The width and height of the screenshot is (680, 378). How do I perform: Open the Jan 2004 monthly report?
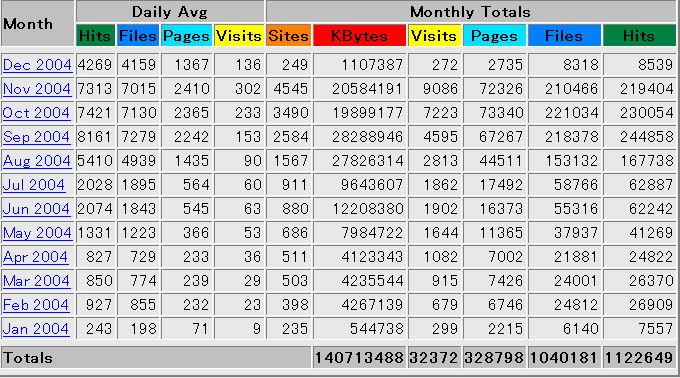click(36, 329)
